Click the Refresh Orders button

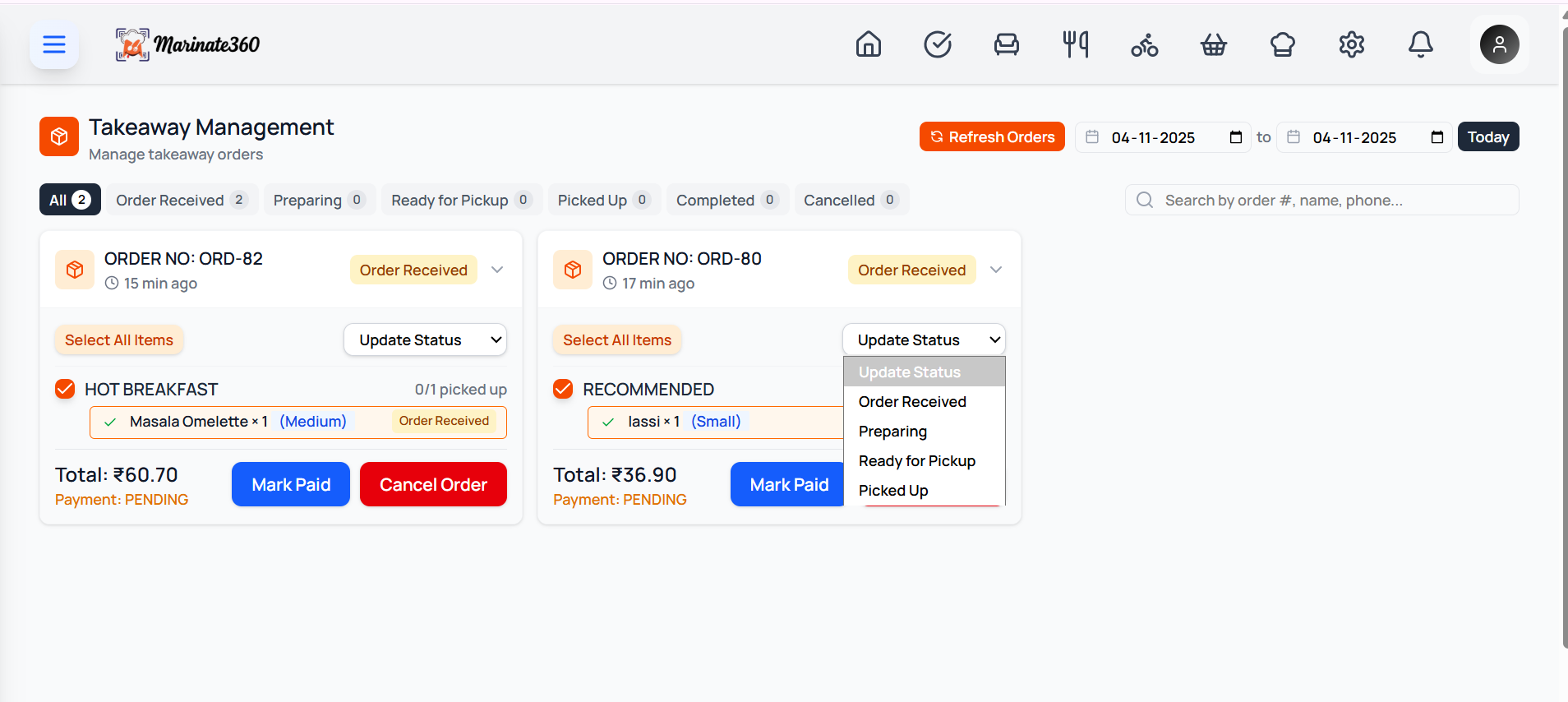992,137
